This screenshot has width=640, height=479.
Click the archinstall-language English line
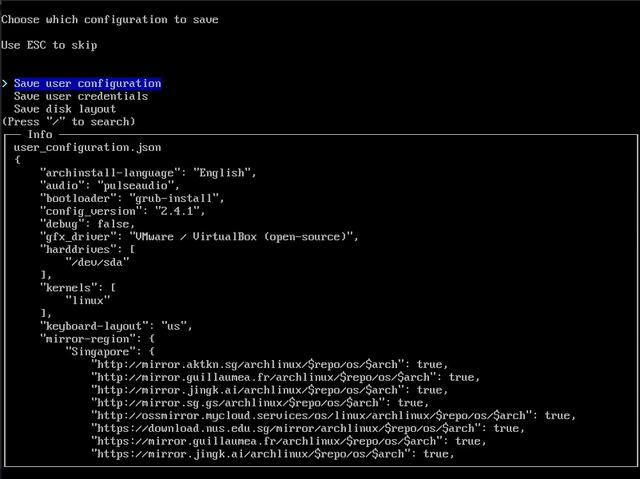(x=148, y=173)
